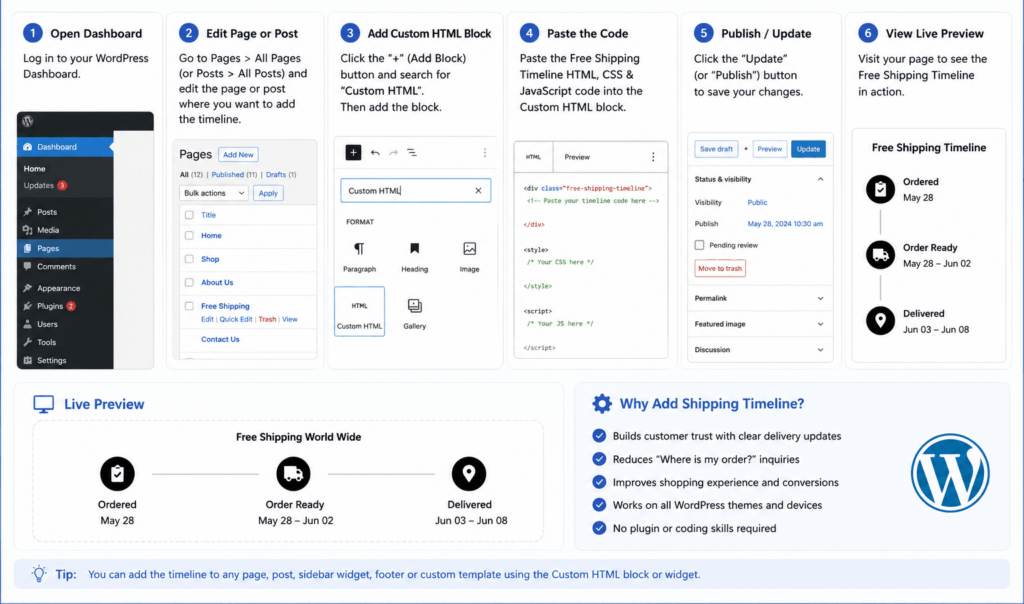Click the redo arrow icon
Image resolution: width=1024 pixels, height=604 pixels.
click(x=393, y=153)
